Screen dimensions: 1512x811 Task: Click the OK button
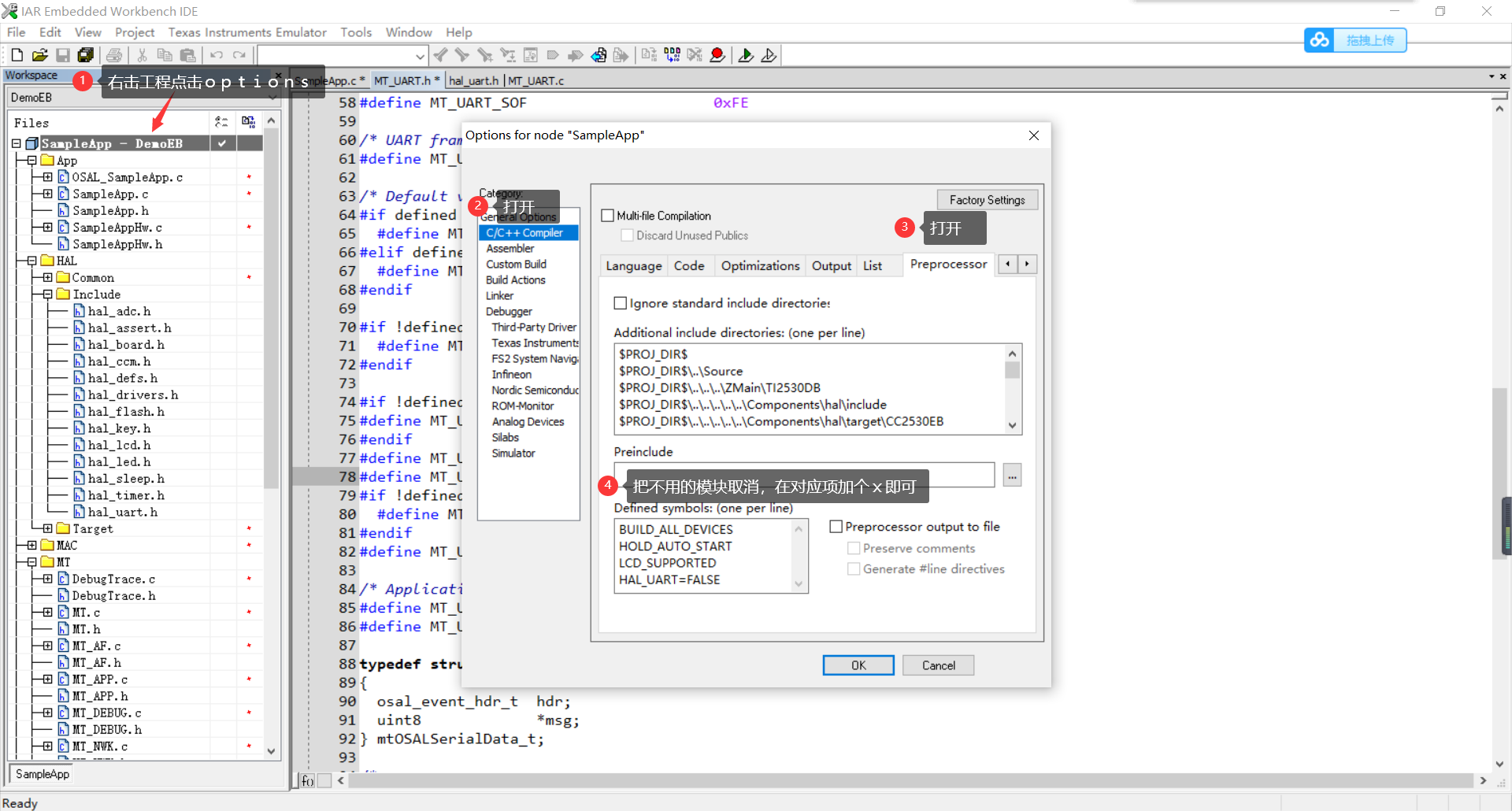[x=858, y=665]
